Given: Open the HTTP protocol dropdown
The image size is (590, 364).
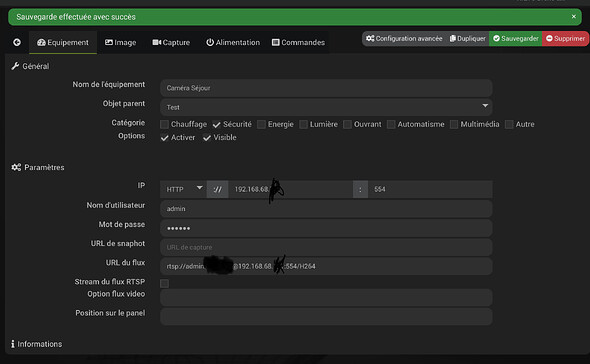Looking at the screenshot, I should pos(184,189).
